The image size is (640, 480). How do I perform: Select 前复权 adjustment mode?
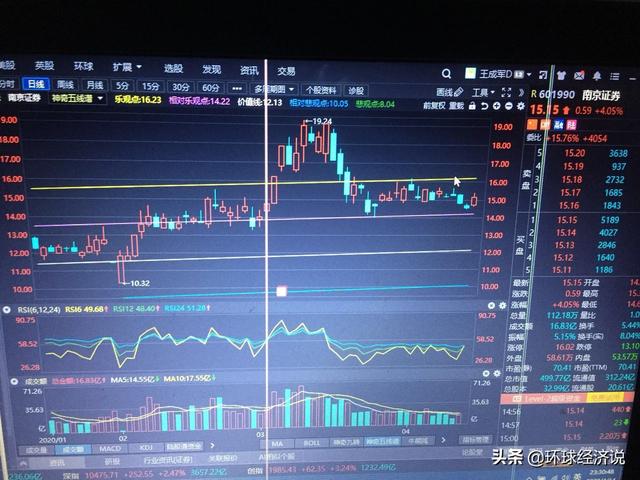pyautogui.click(x=434, y=106)
